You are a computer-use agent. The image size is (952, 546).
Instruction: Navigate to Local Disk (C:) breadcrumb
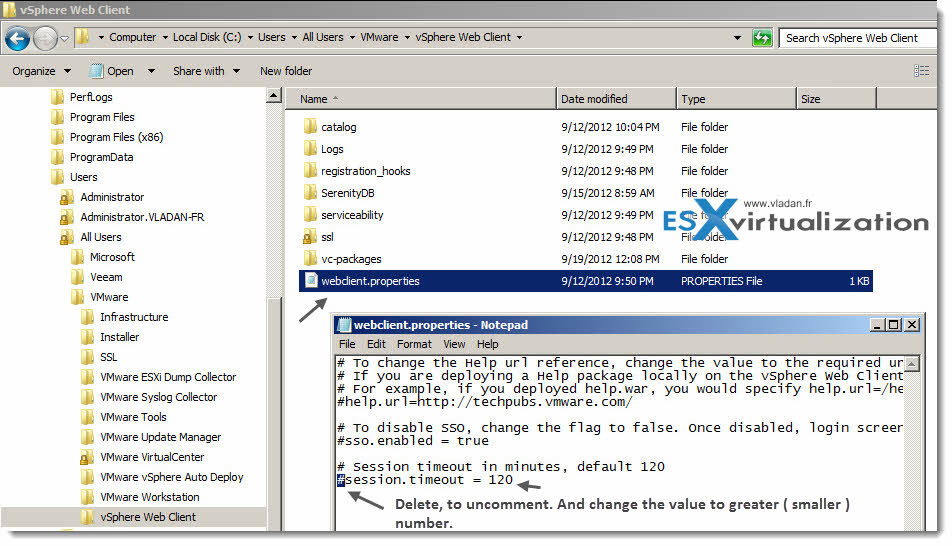click(207, 38)
